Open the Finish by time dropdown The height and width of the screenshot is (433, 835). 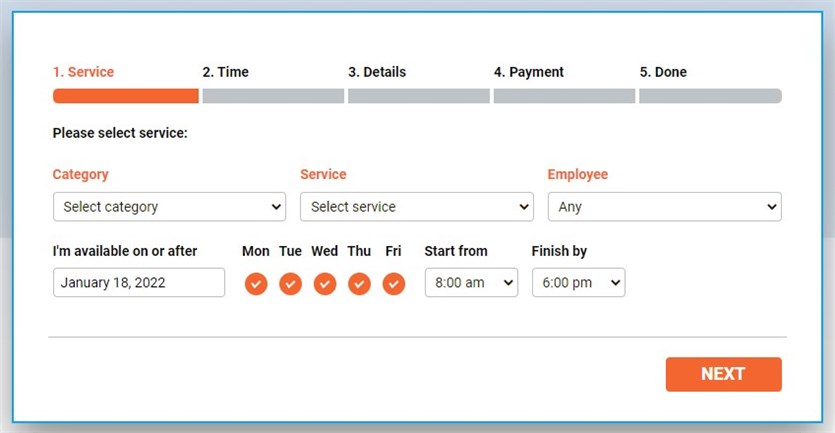pos(578,283)
